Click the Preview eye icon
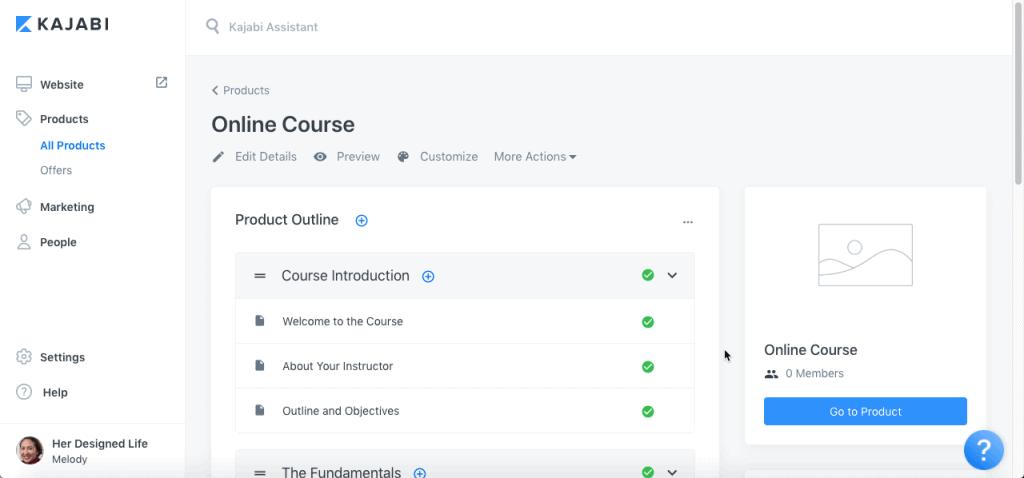 pos(320,157)
